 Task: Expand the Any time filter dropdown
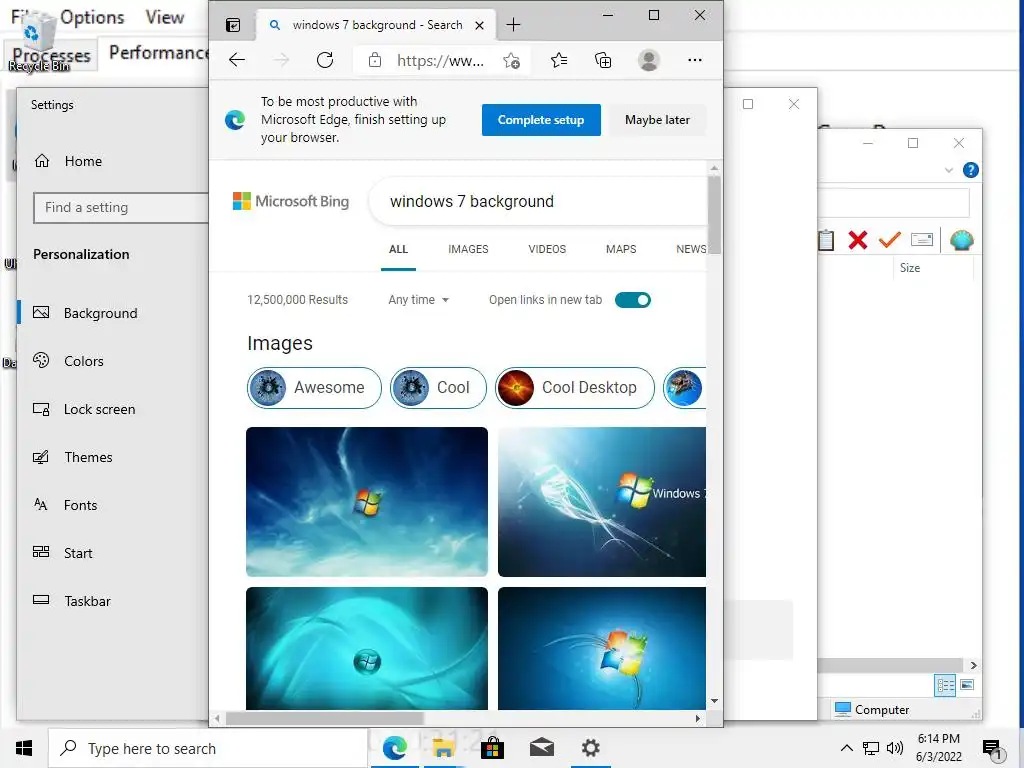(x=419, y=300)
